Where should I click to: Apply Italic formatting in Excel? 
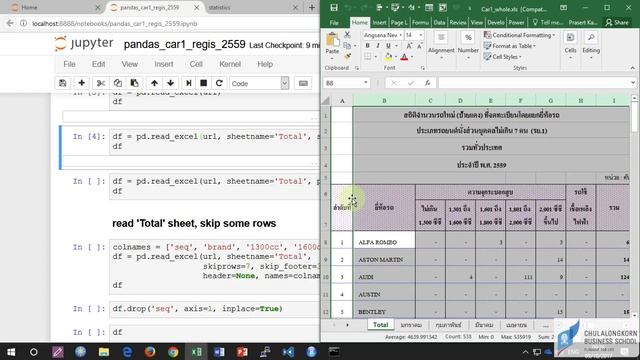378,46
